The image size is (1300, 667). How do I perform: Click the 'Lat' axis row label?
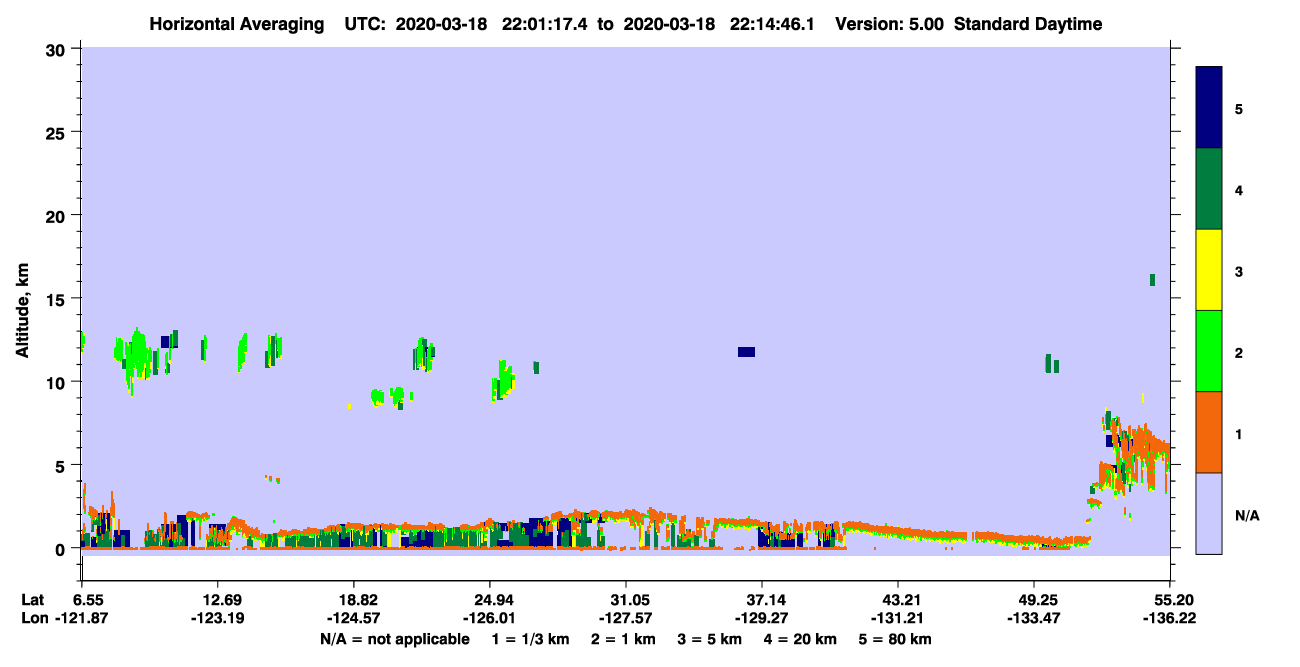pos(32,600)
